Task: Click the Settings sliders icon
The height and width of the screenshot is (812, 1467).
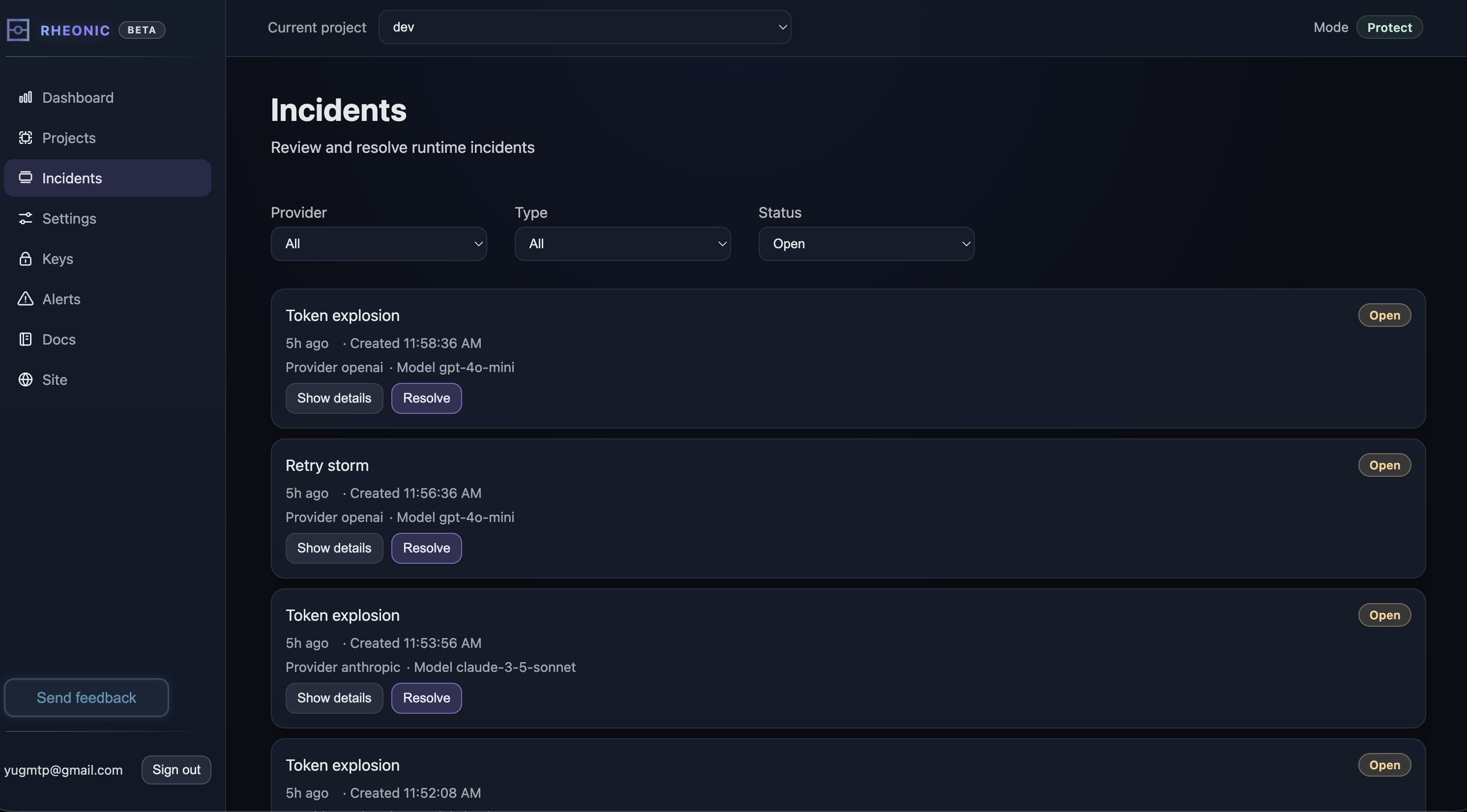Action: pos(25,219)
